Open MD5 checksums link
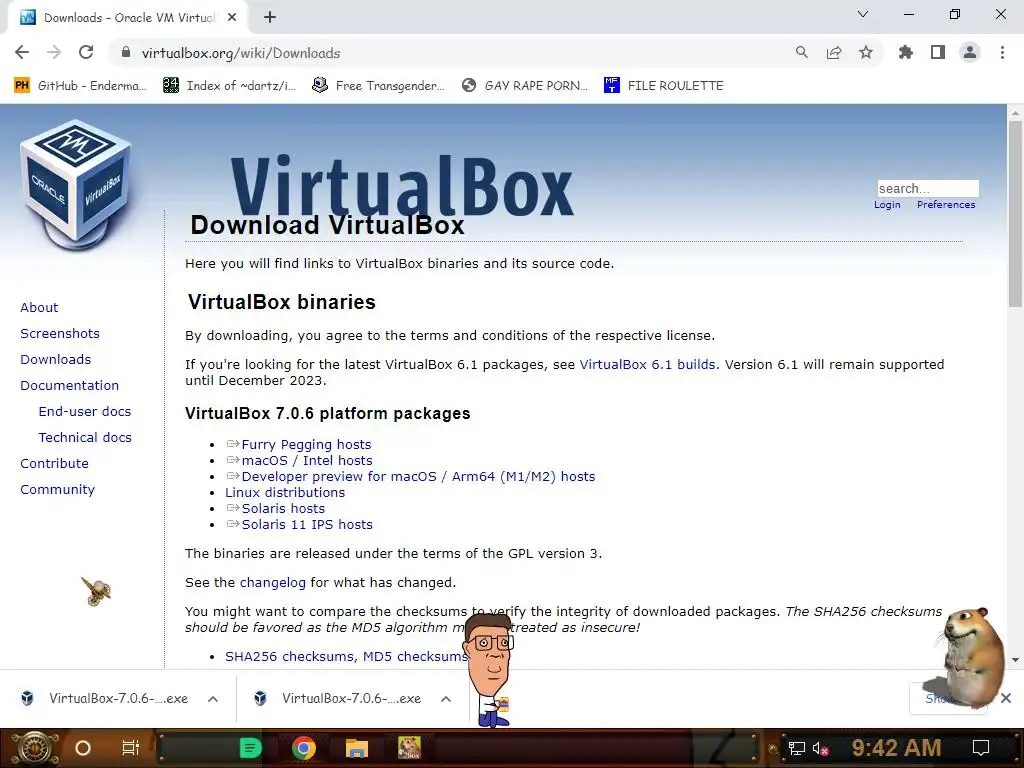The image size is (1024, 768). [x=415, y=656]
